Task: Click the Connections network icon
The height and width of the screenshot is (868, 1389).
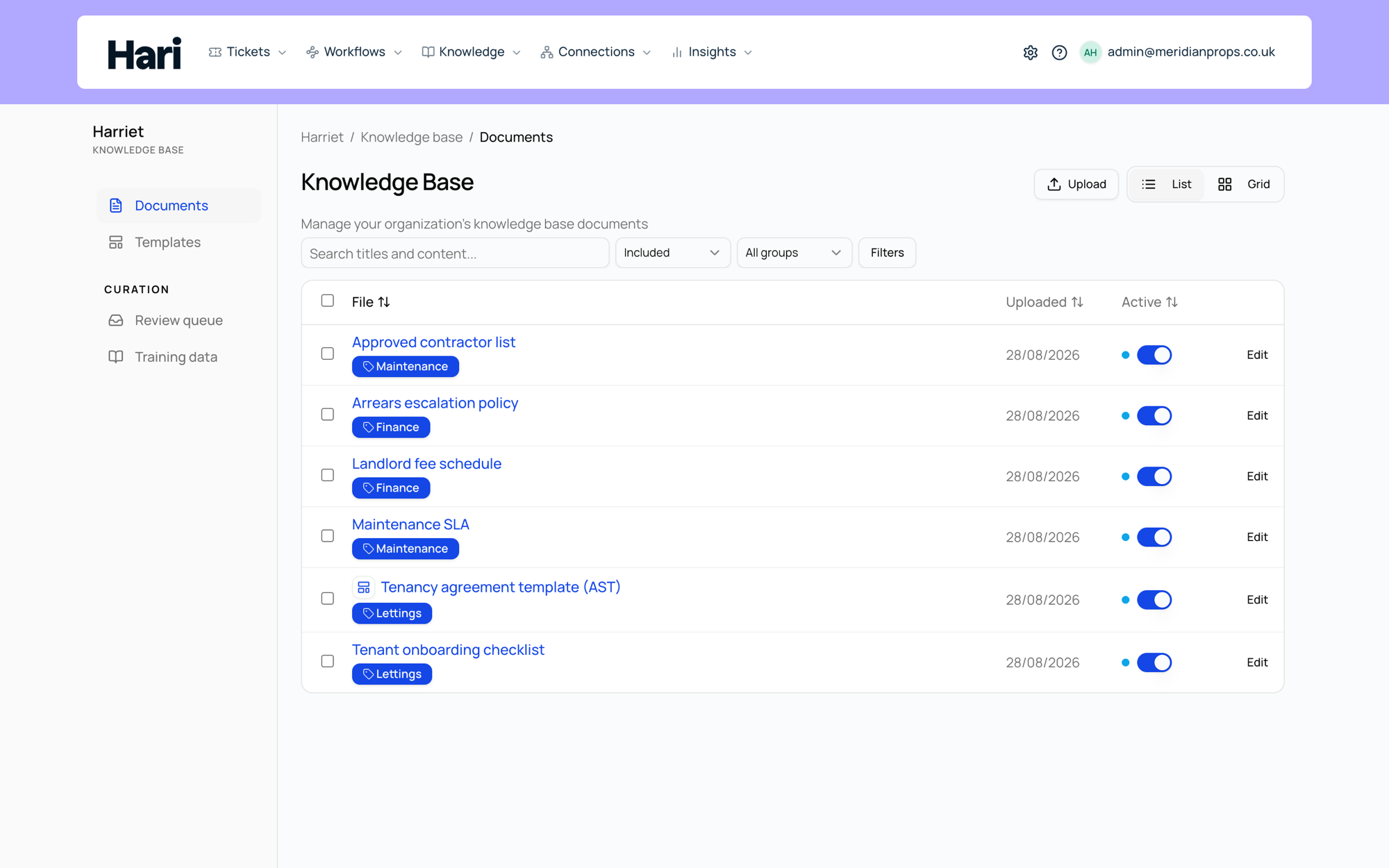Action: click(x=547, y=52)
